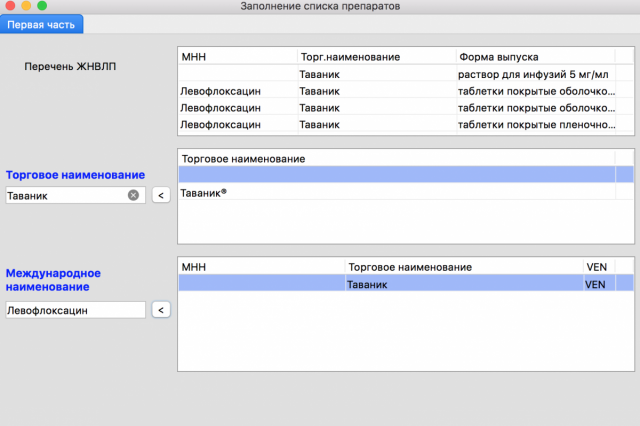Focus the Левофлоксацин input field
640x426 pixels.
[76, 310]
